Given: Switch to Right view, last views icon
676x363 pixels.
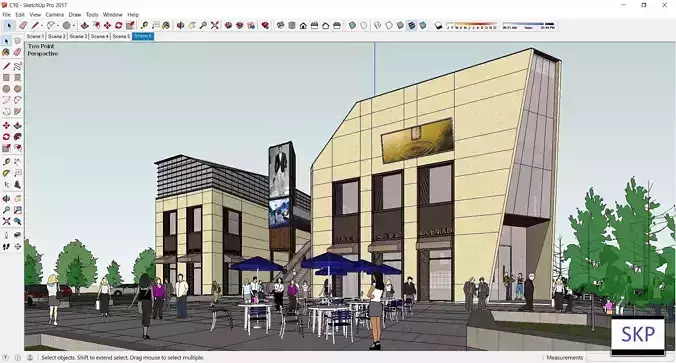Looking at the screenshot, I should [337, 25].
